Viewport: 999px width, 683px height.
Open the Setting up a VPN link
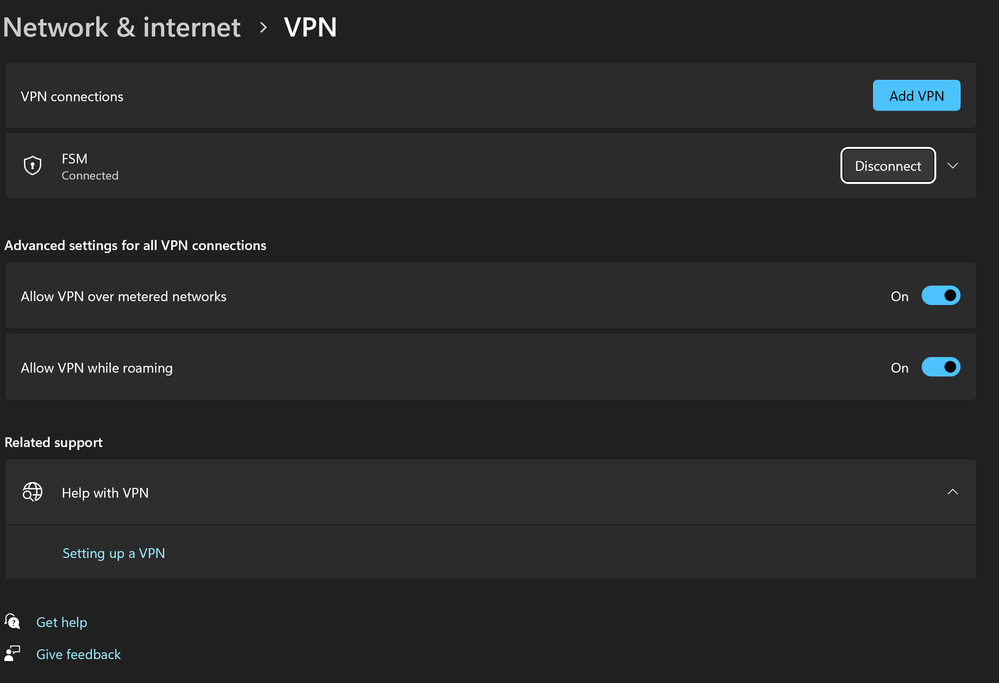113,553
